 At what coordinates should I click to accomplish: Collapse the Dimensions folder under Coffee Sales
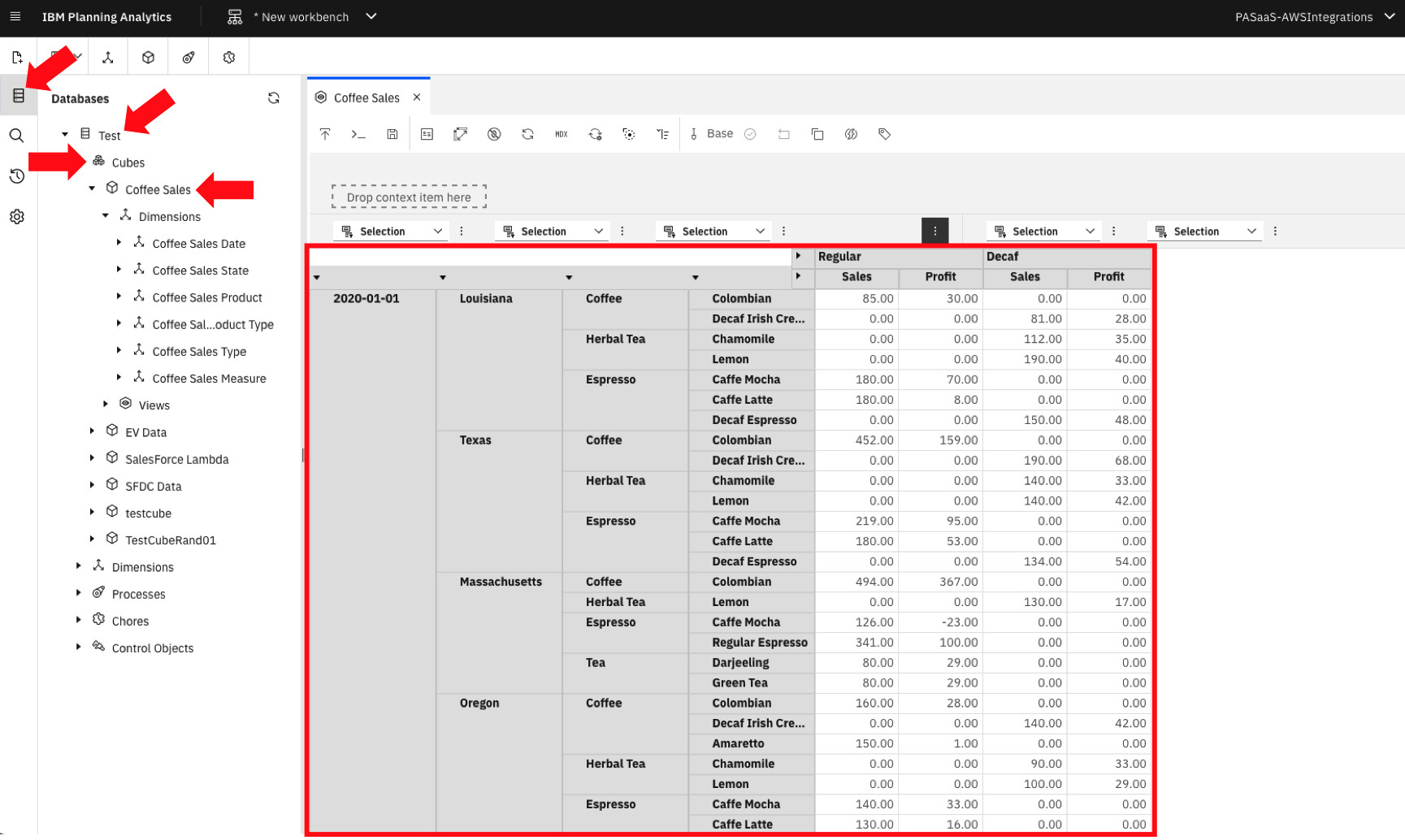pos(106,215)
